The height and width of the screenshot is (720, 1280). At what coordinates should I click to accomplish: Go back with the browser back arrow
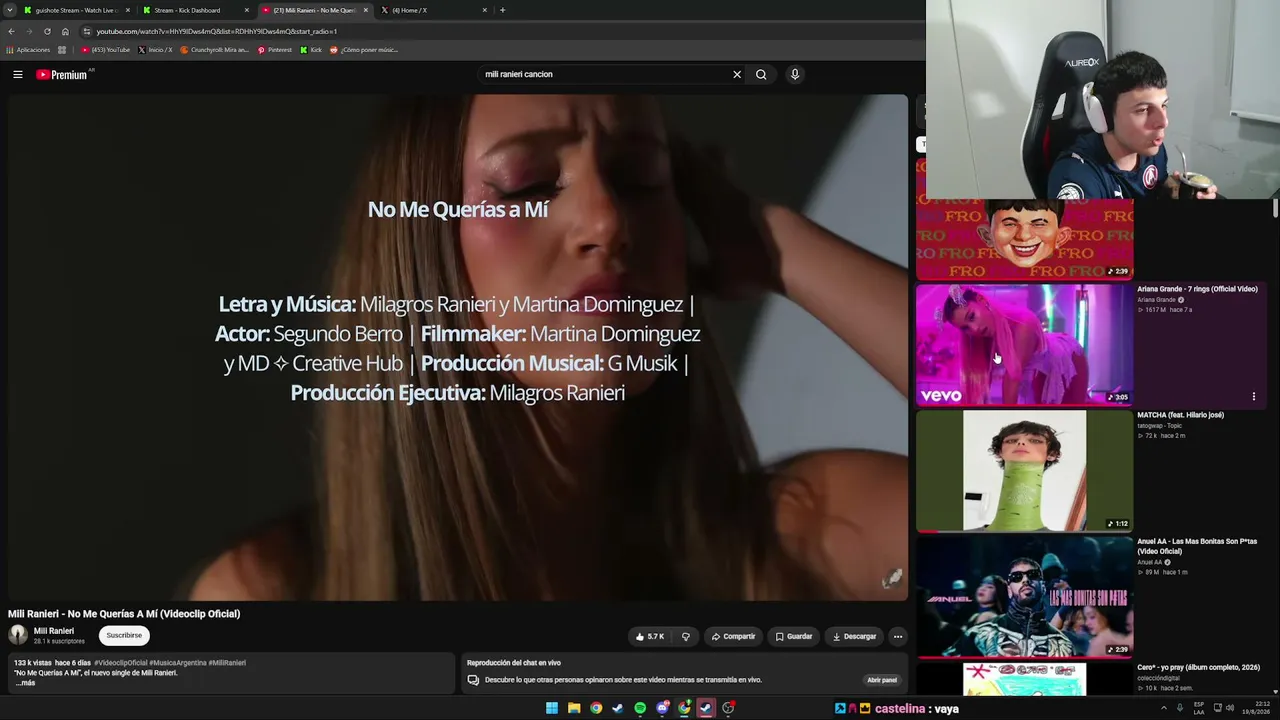pos(11,31)
